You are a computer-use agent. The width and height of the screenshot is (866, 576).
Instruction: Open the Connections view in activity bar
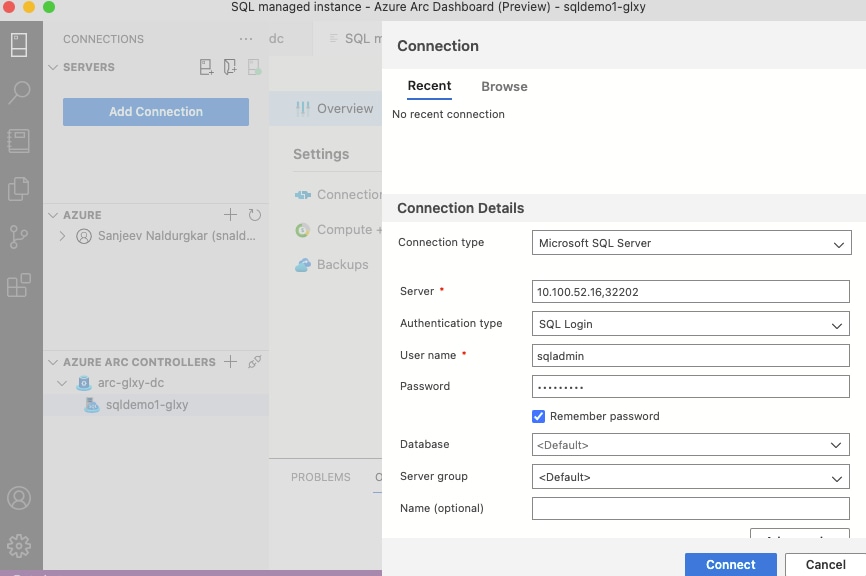(19, 45)
